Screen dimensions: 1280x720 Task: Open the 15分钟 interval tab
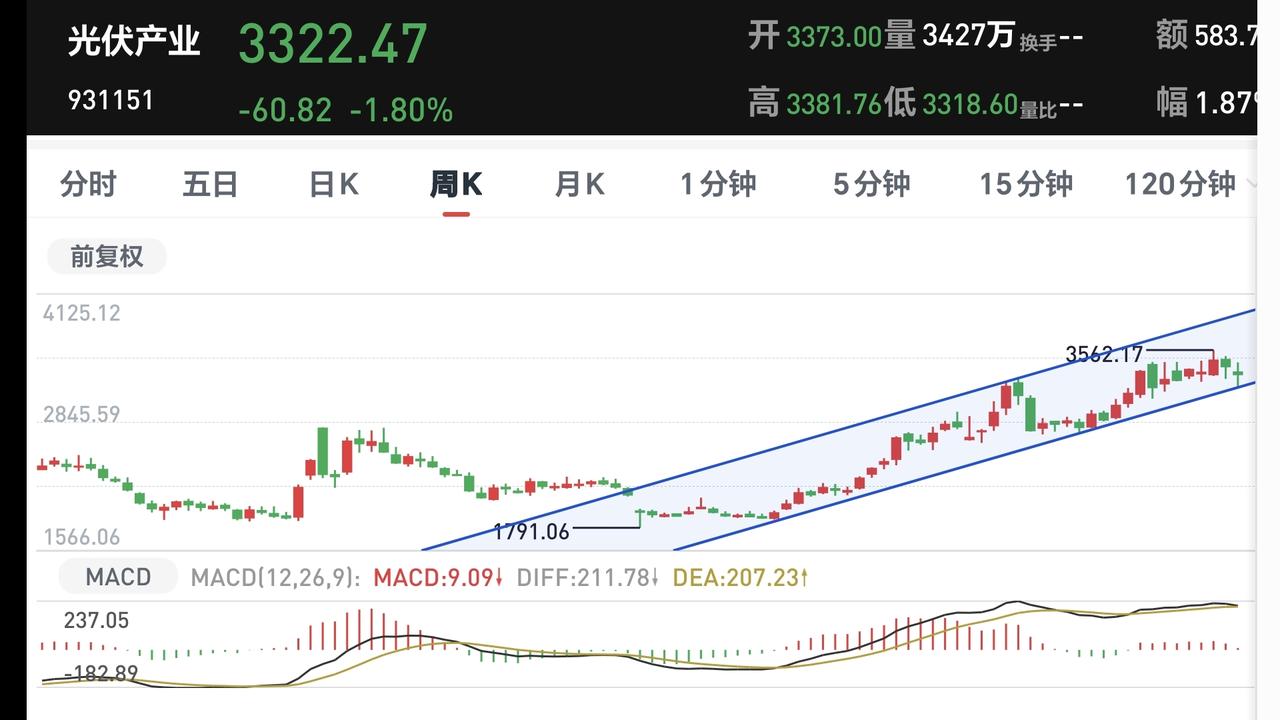tap(1025, 184)
